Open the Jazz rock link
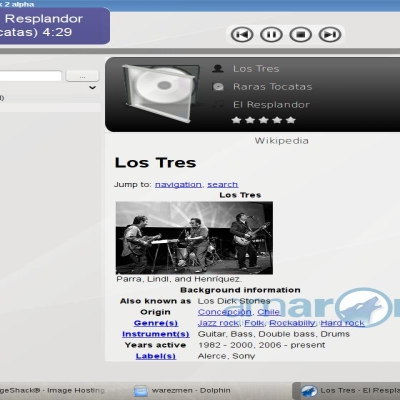Screen dimensions: 400x400 pyautogui.click(x=218, y=323)
